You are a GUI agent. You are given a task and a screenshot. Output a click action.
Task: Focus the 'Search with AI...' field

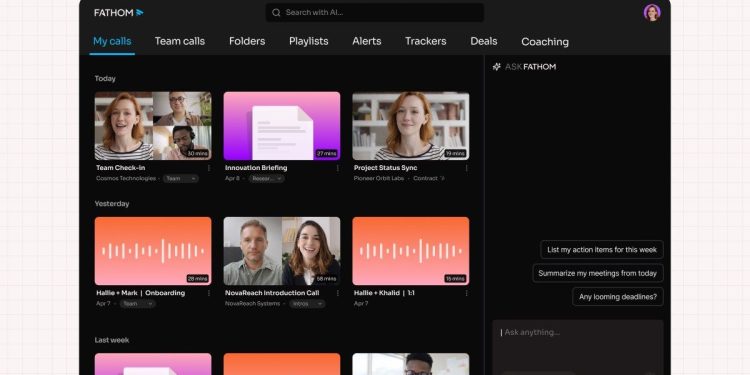tap(375, 13)
